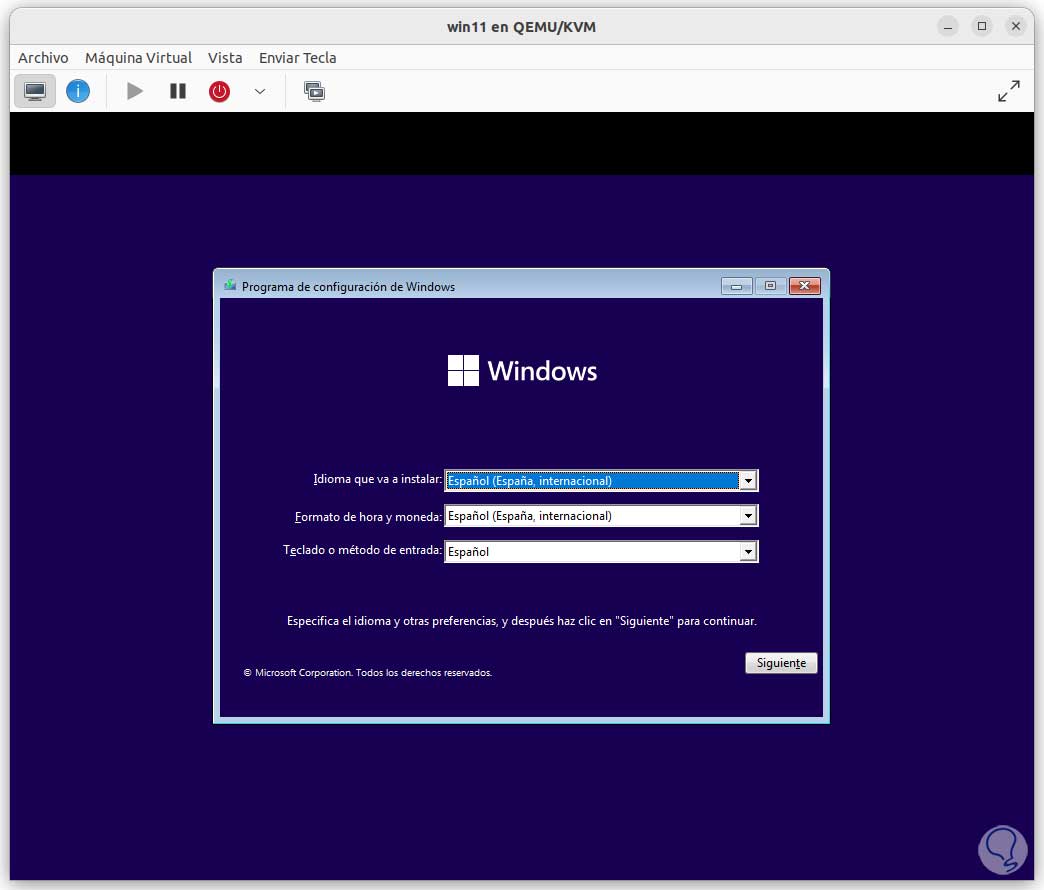This screenshot has width=1044, height=890.
Task: Show the graphical console view
Action: point(35,91)
